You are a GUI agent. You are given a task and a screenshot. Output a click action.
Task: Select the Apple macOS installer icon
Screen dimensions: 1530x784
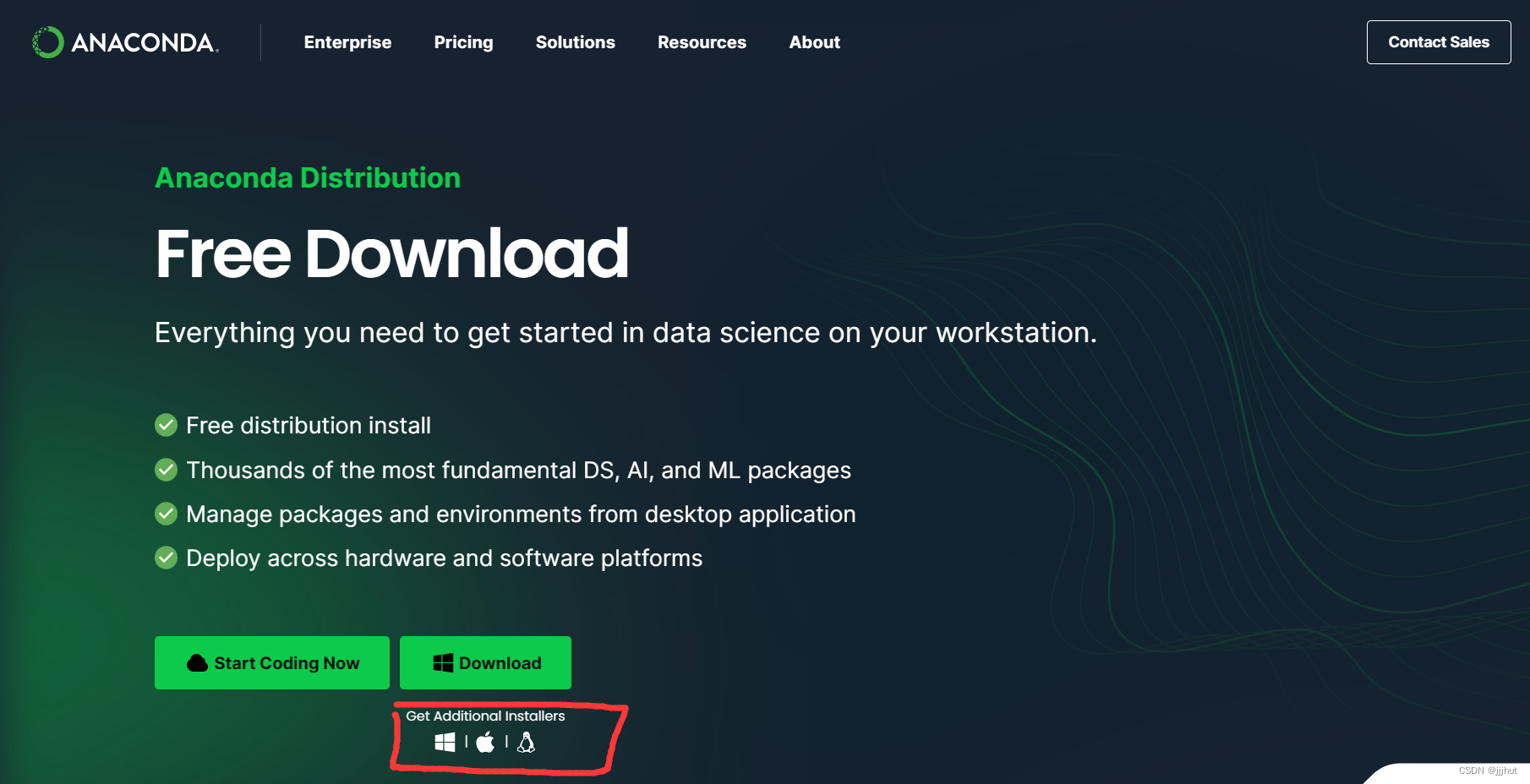click(x=485, y=742)
